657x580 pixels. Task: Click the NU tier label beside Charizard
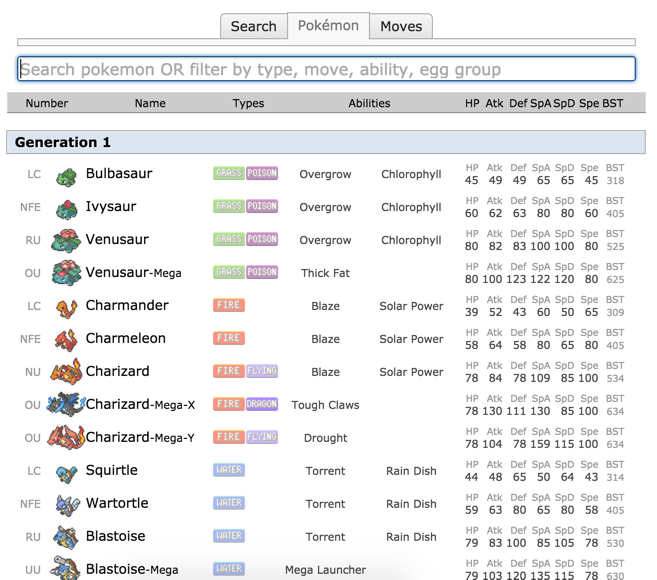[33, 372]
